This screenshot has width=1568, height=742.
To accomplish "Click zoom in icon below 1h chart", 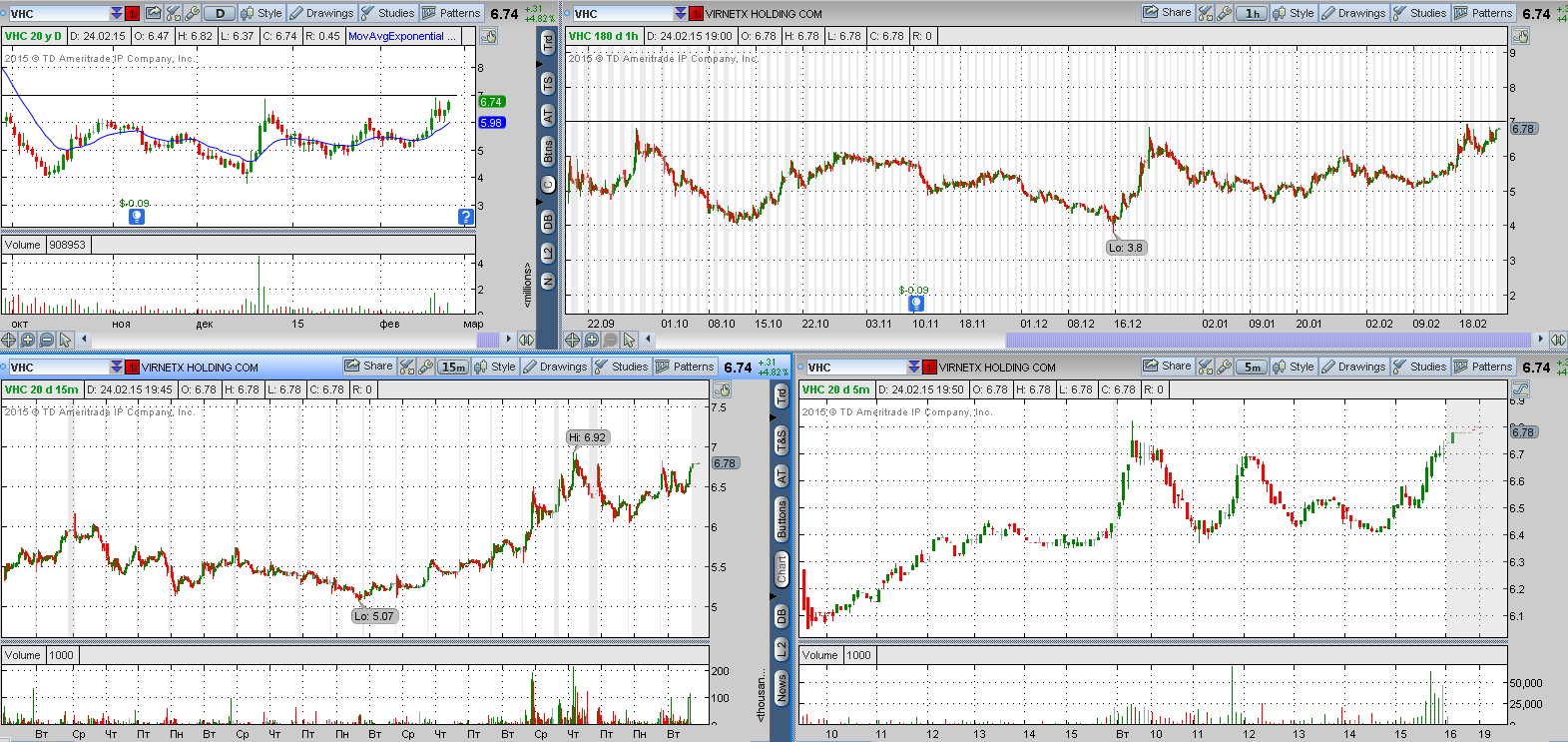I will [x=592, y=340].
